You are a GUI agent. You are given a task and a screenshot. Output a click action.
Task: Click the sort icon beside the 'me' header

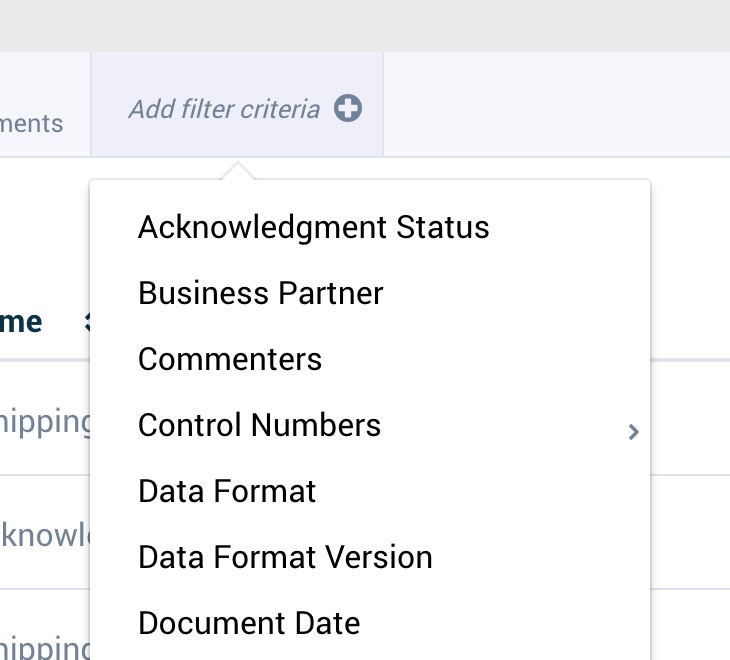click(87, 322)
